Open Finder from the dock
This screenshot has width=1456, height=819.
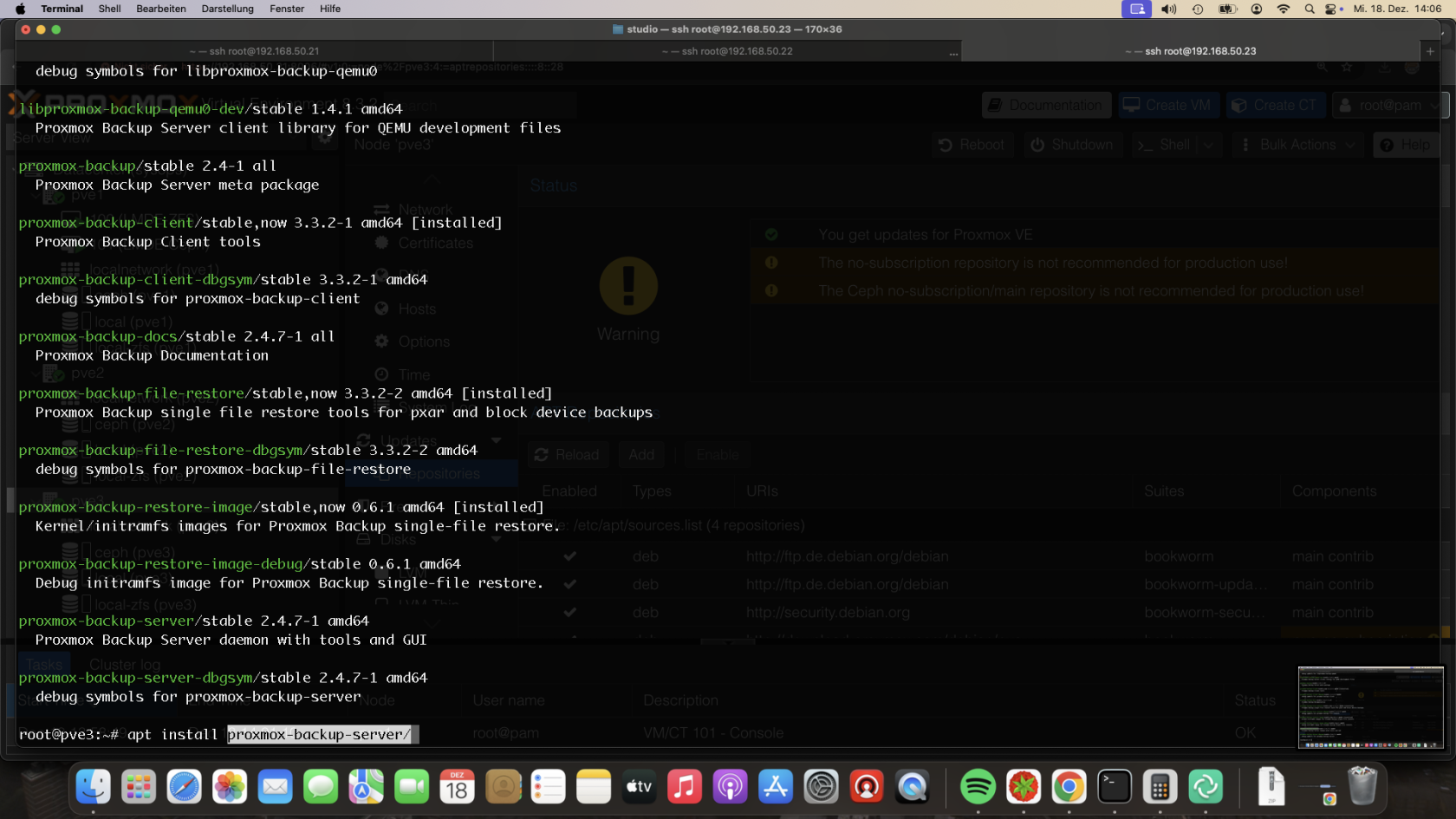[x=93, y=787]
